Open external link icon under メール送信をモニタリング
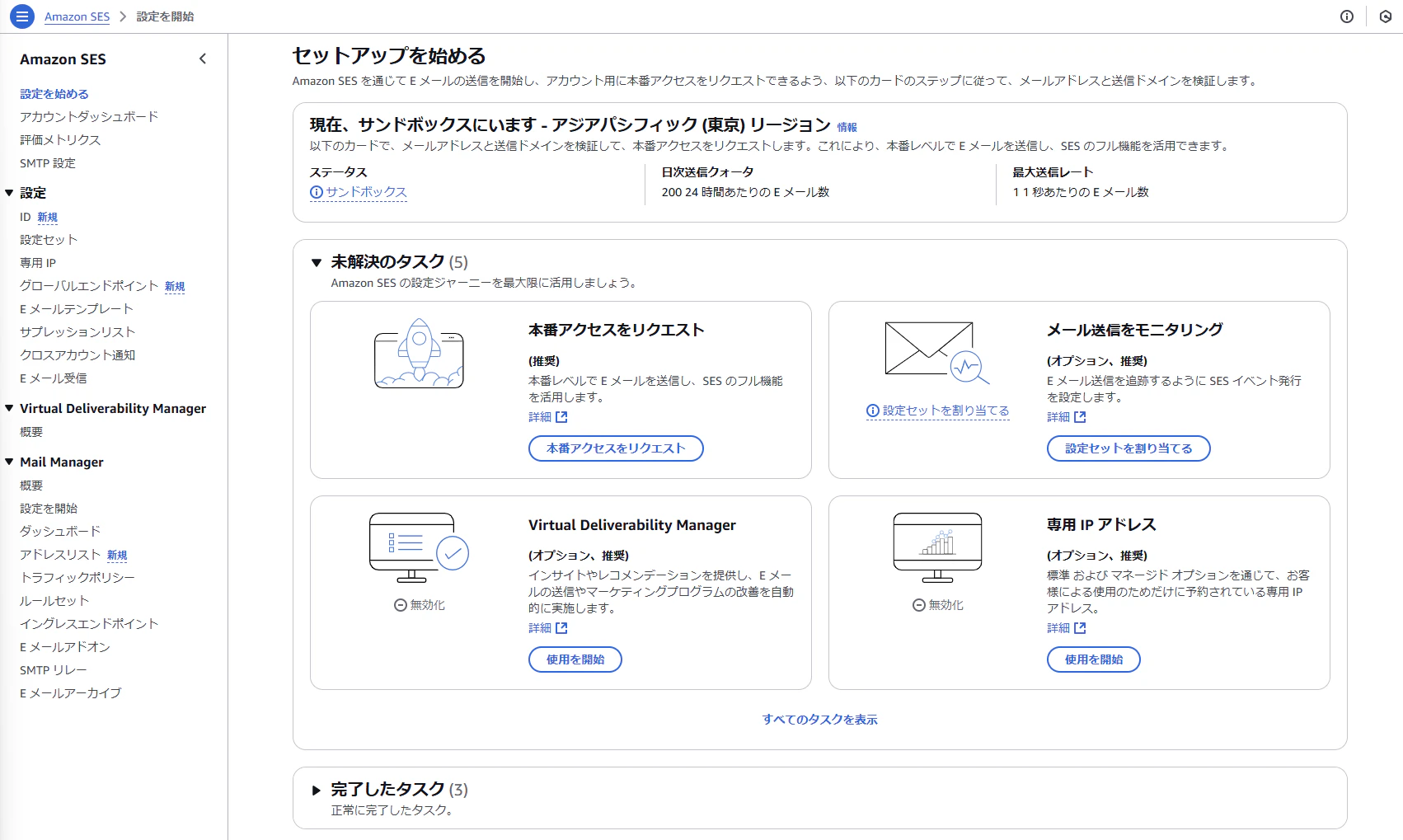This screenshot has height=840, width=1403. click(x=1080, y=417)
